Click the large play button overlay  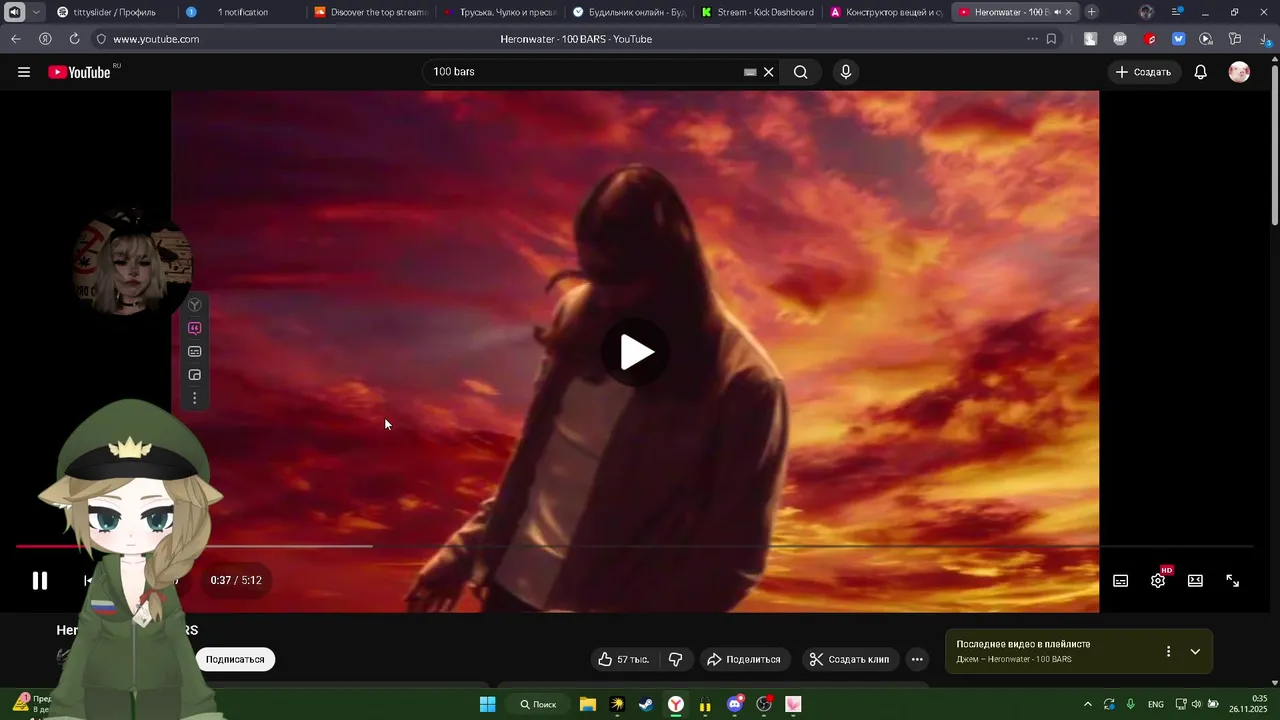(636, 352)
